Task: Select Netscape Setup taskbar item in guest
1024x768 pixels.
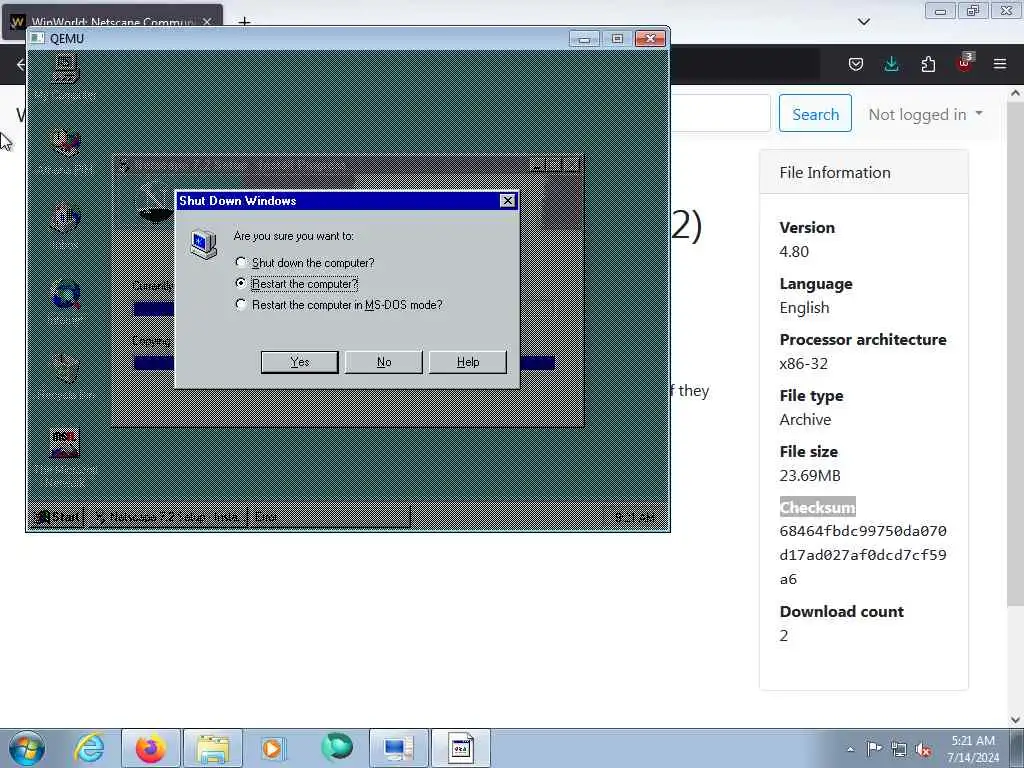Action: [167, 517]
